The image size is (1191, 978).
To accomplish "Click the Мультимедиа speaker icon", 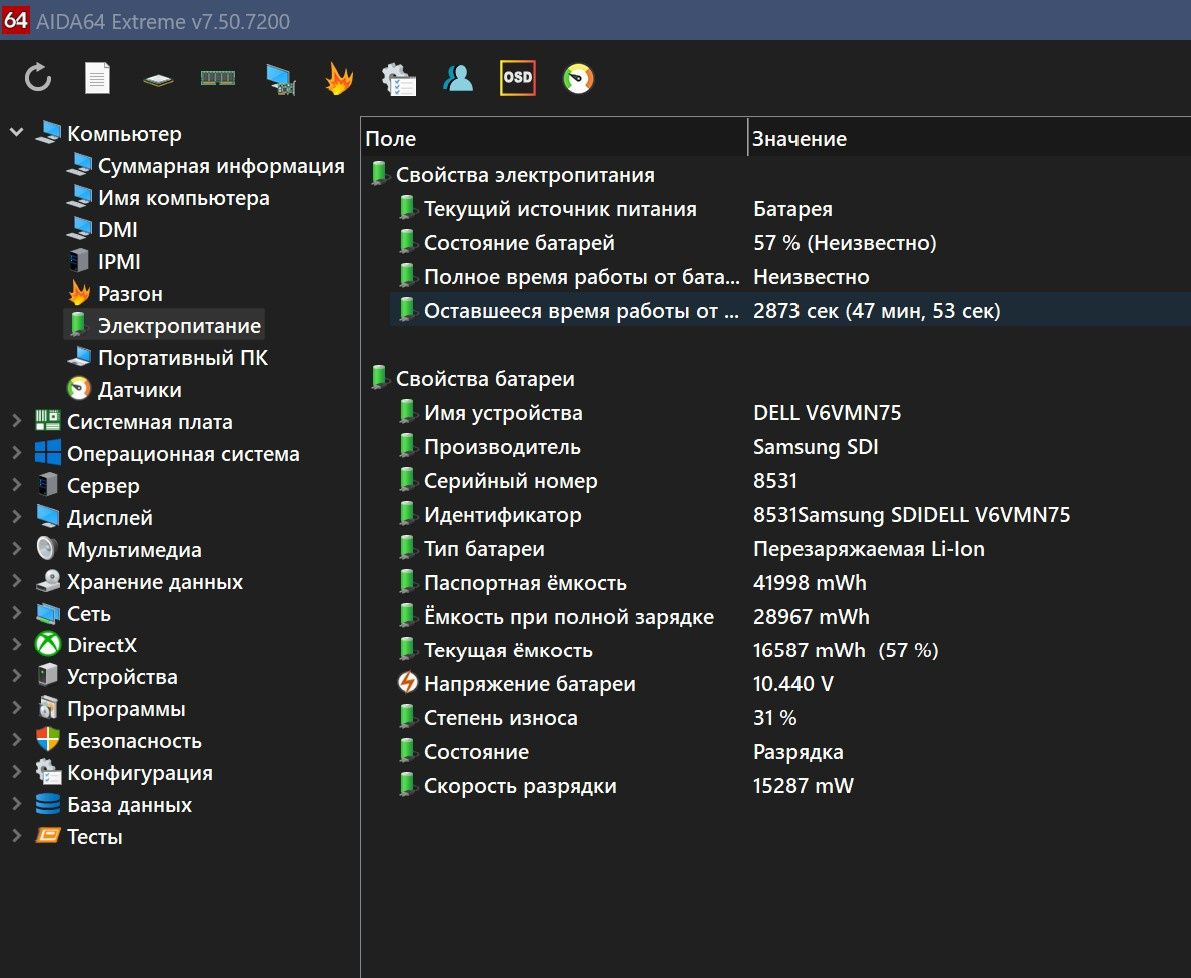I will tap(47, 548).
